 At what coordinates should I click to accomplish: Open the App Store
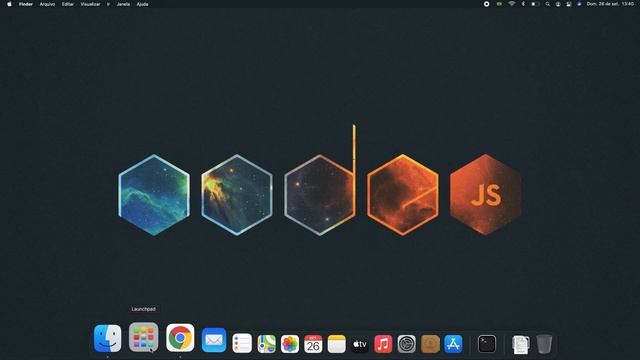(x=453, y=344)
